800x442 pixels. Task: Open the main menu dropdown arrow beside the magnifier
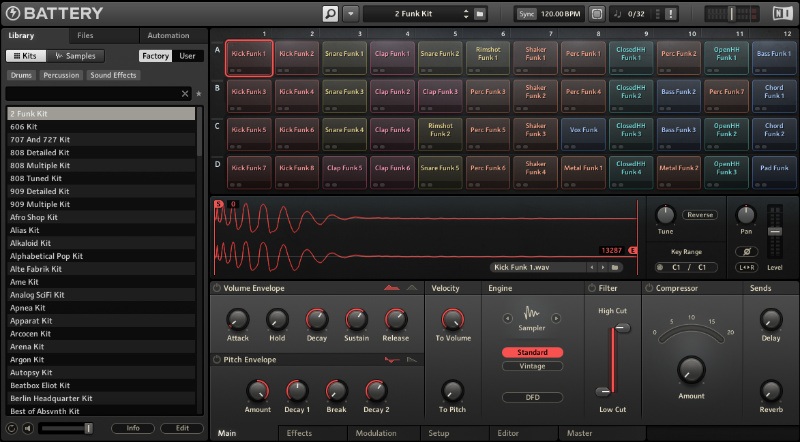(x=351, y=14)
